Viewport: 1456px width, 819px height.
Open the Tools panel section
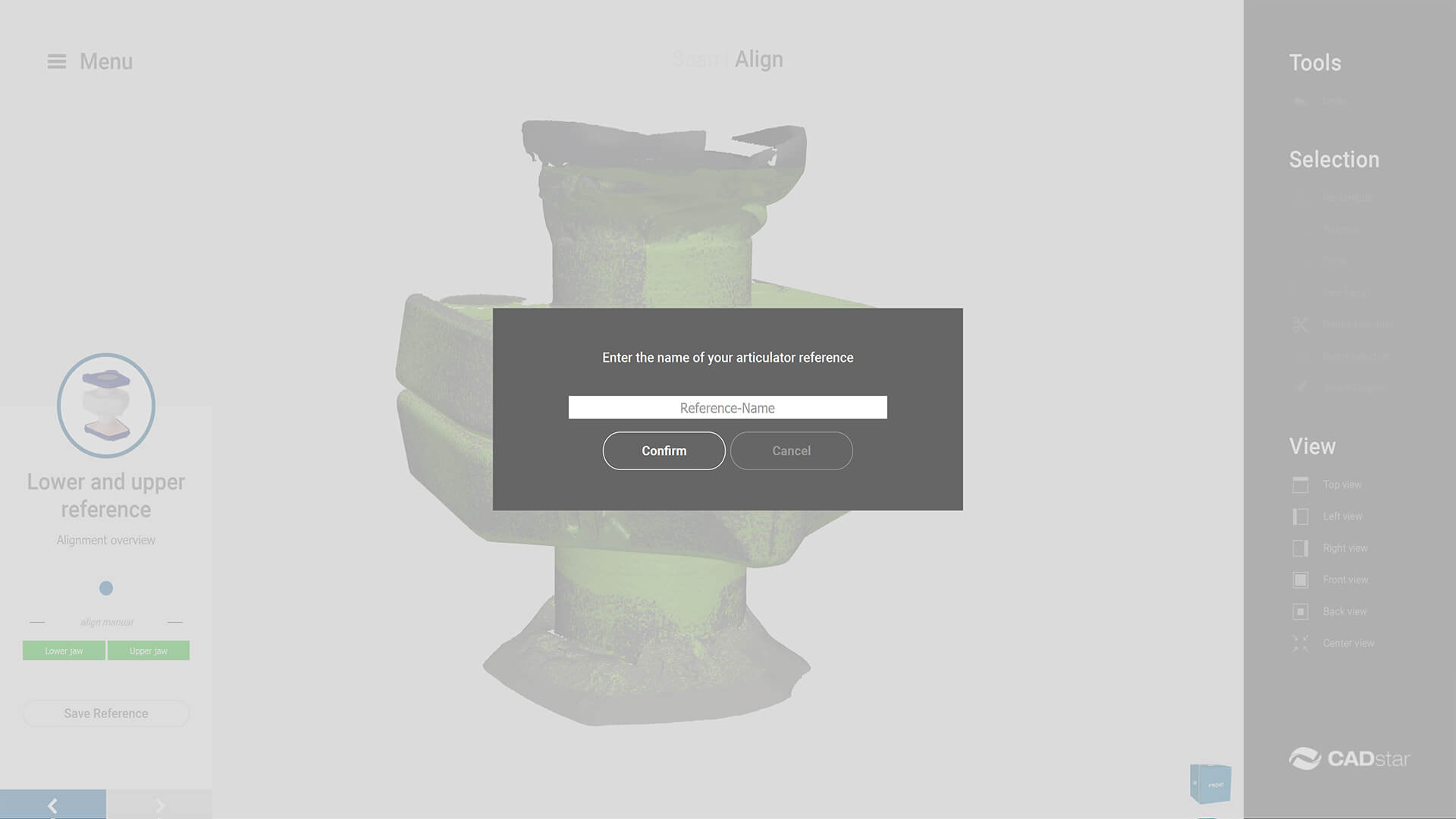1315,62
